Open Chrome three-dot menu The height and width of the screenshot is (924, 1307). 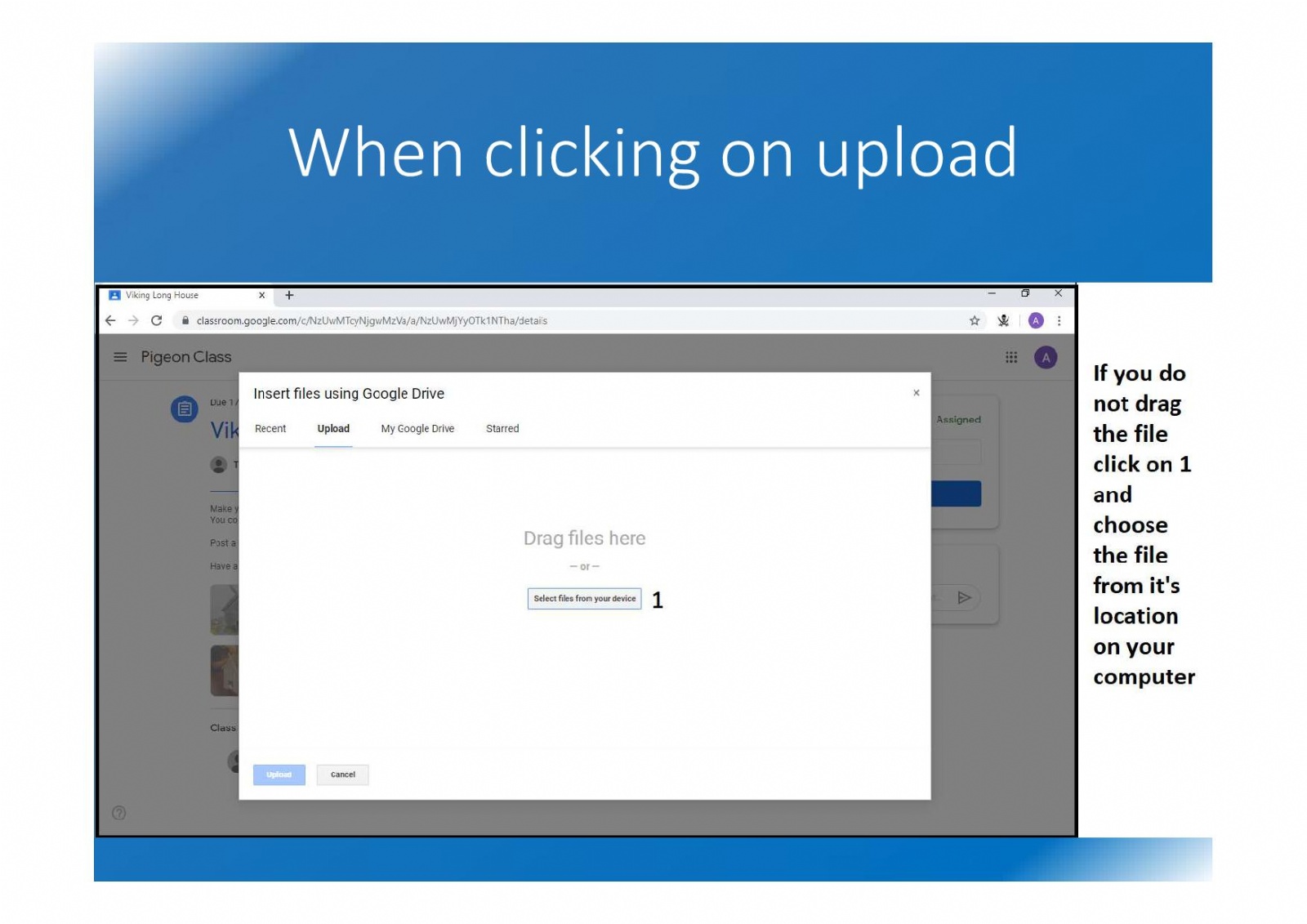(x=1059, y=320)
